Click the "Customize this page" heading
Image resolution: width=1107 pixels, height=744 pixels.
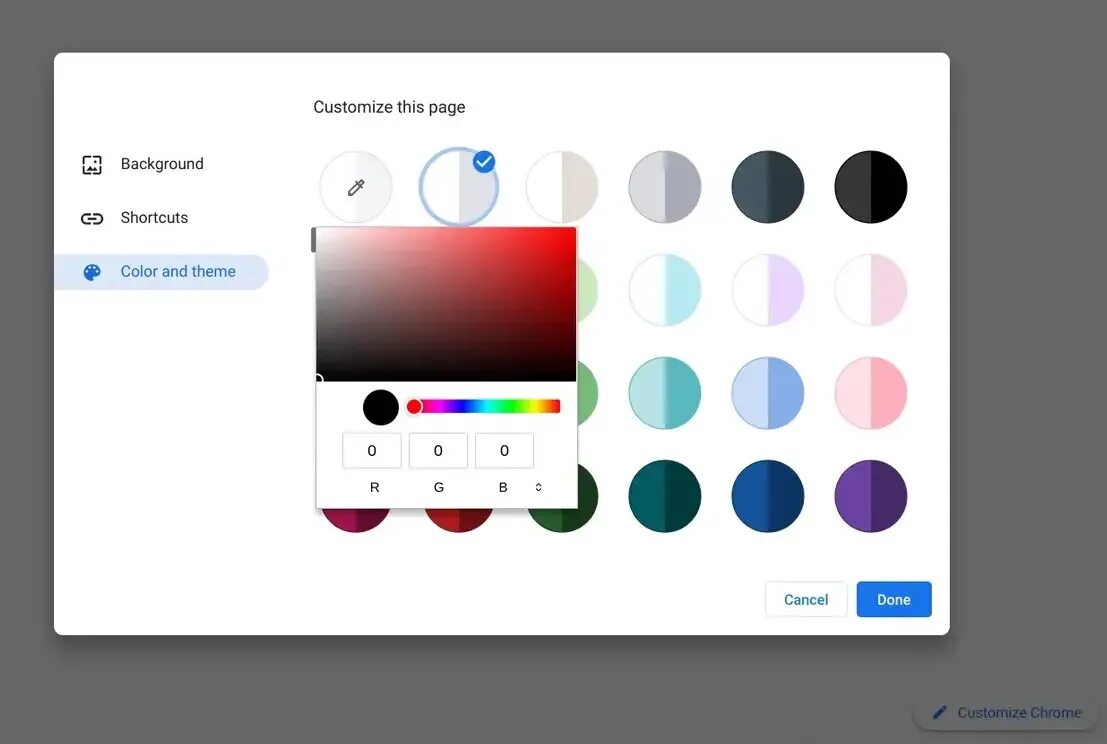tap(389, 107)
